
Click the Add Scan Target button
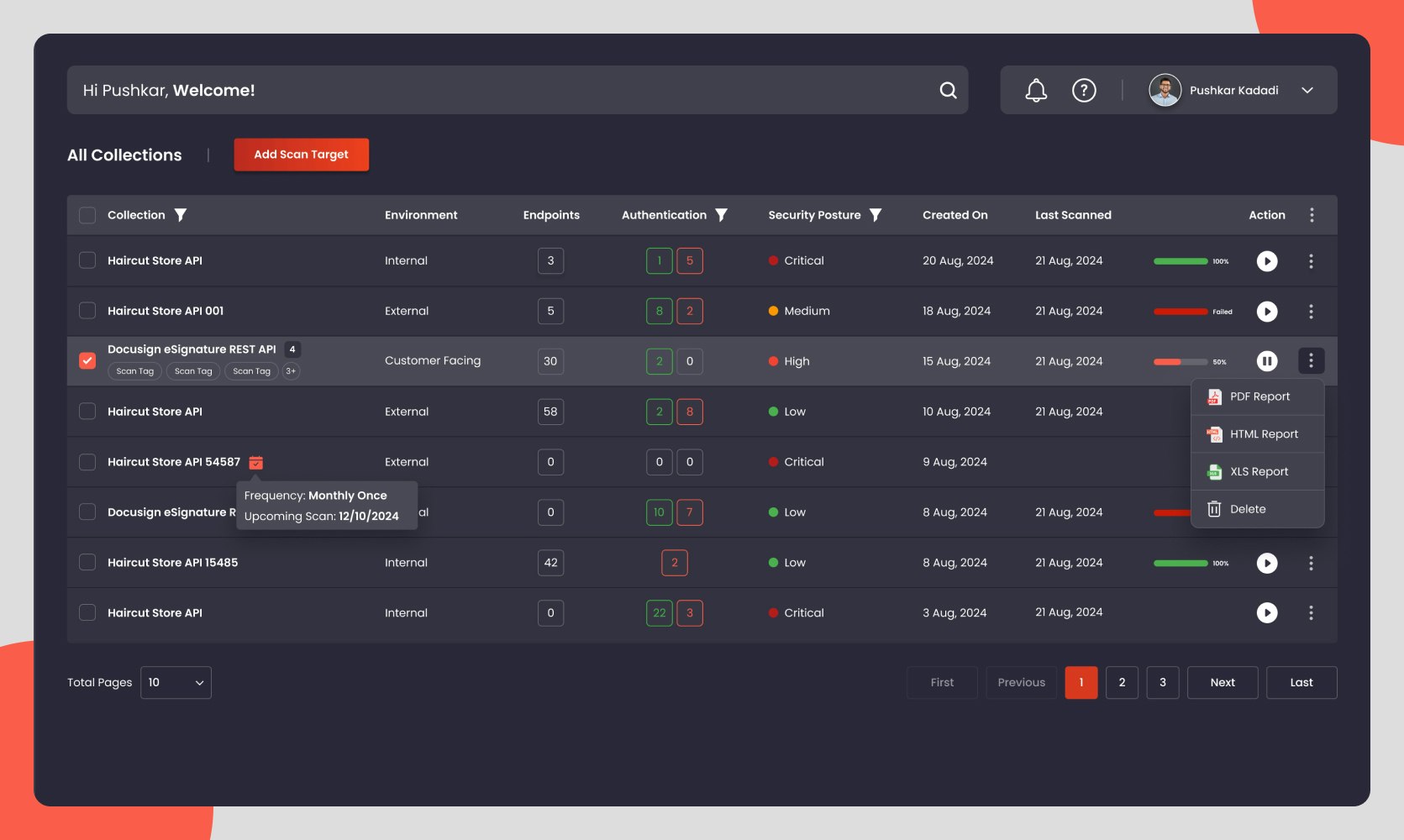(x=301, y=155)
